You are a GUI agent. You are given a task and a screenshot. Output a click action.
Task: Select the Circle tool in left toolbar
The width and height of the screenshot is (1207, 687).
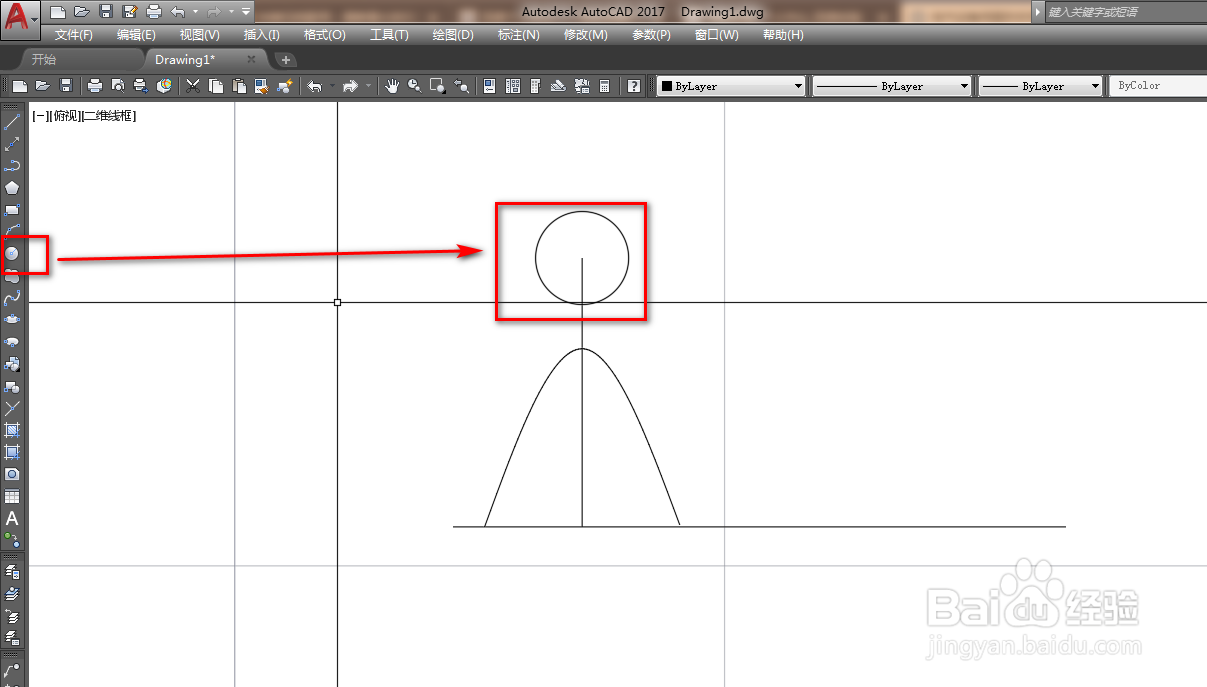pos(12,254)
